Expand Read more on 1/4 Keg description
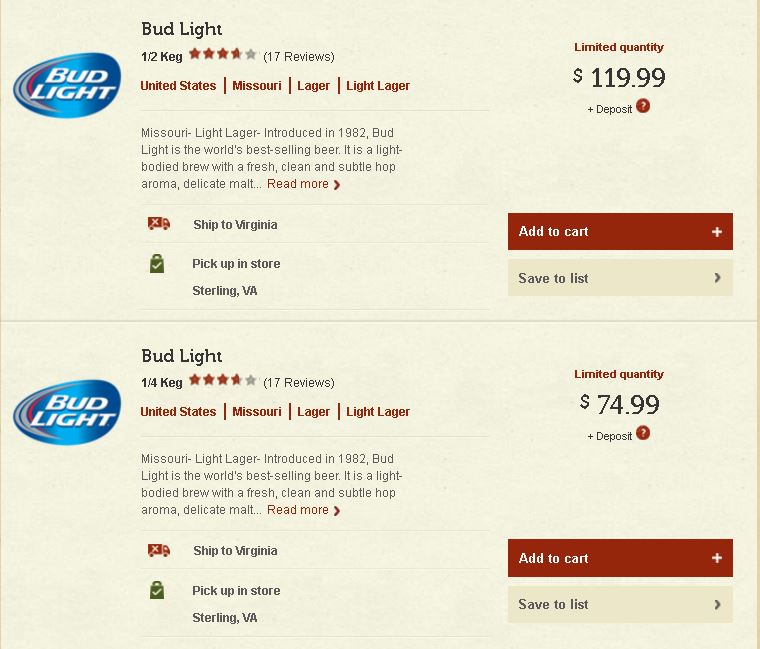Screen dimensions: 760x649 click(x=303, y=510)
